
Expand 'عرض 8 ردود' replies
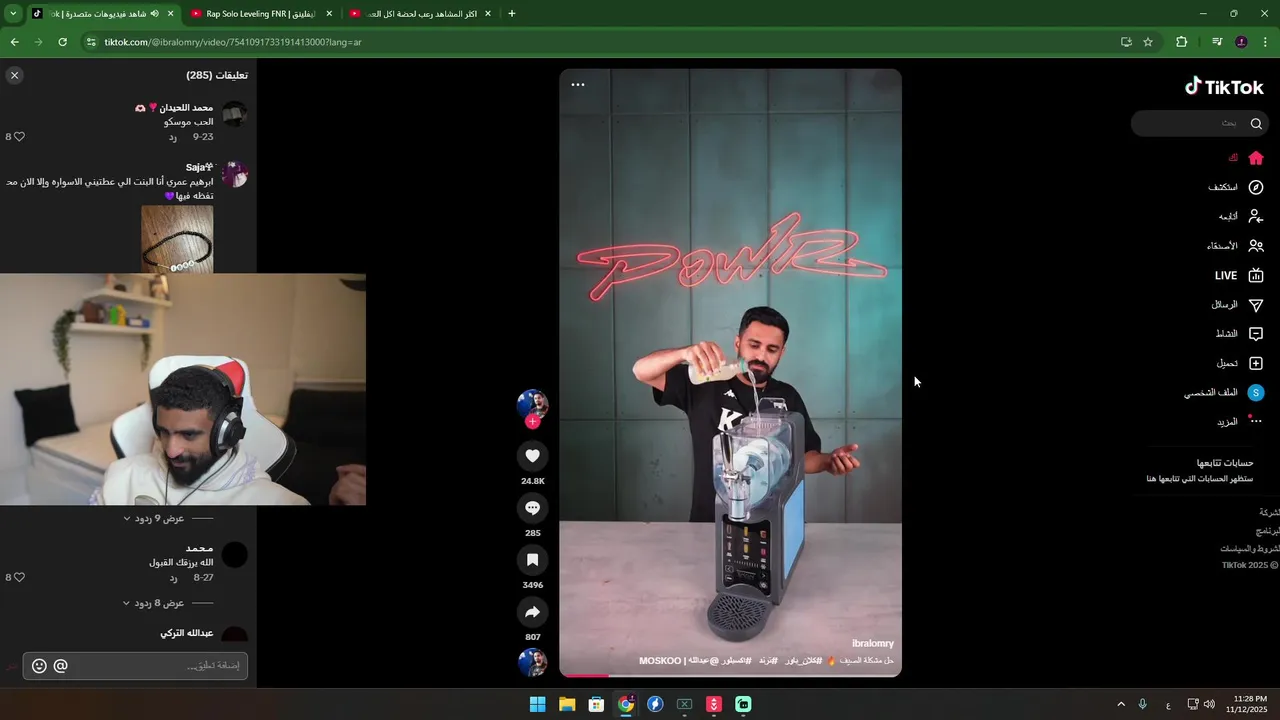158,604
